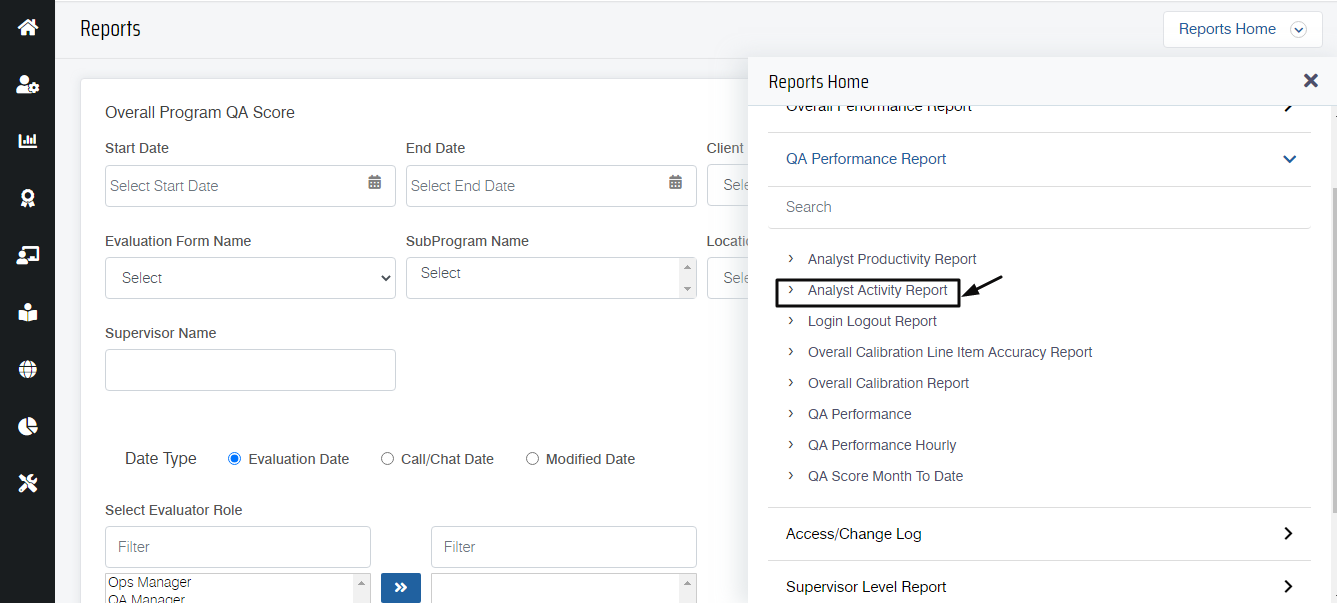1337x603 pixels.
Task: Open QA Score Month To Date report
Action: (x=885, y=476)
